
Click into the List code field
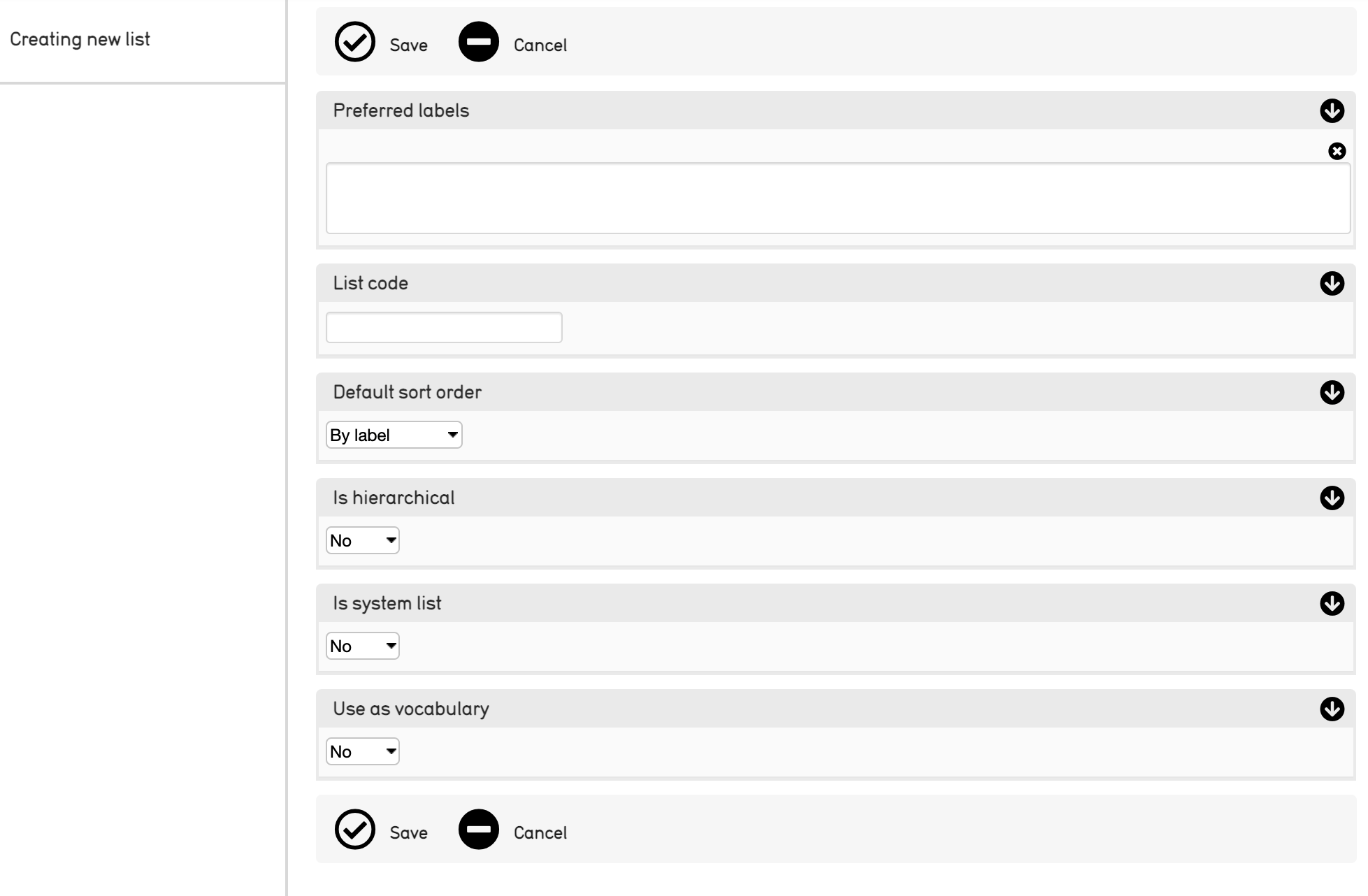tap(444, 327)
